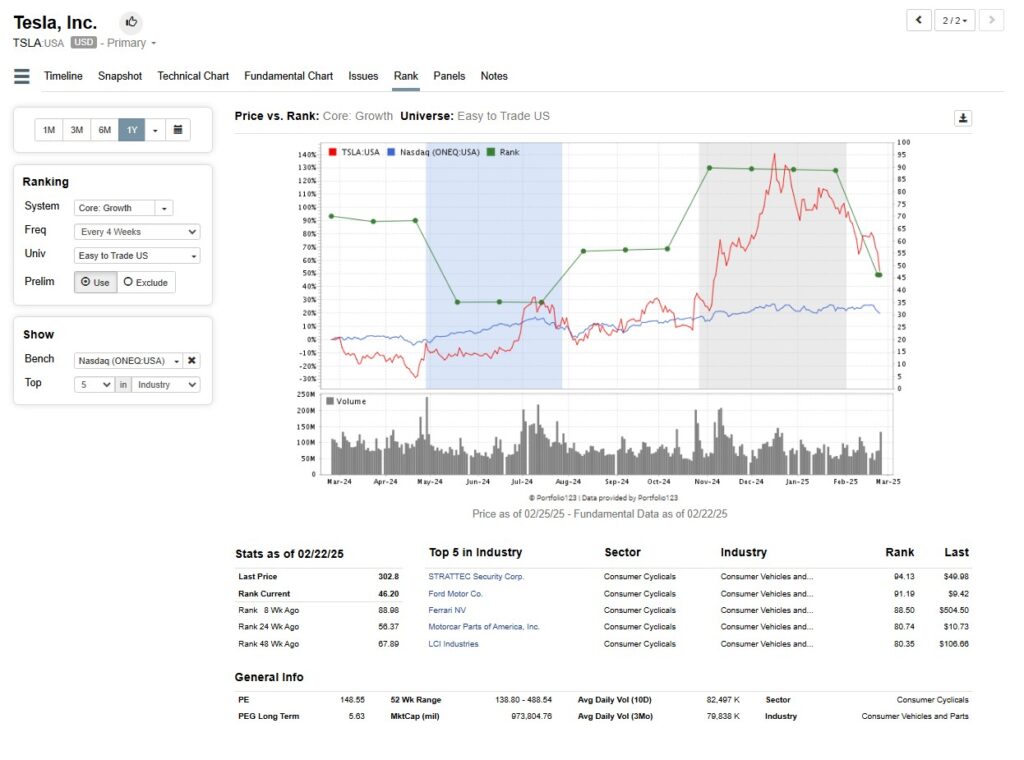Viewport: 1024px width, 760px height.
Task: Open the Univ dropdown Easy to Trade US
Action: point(137,256)
